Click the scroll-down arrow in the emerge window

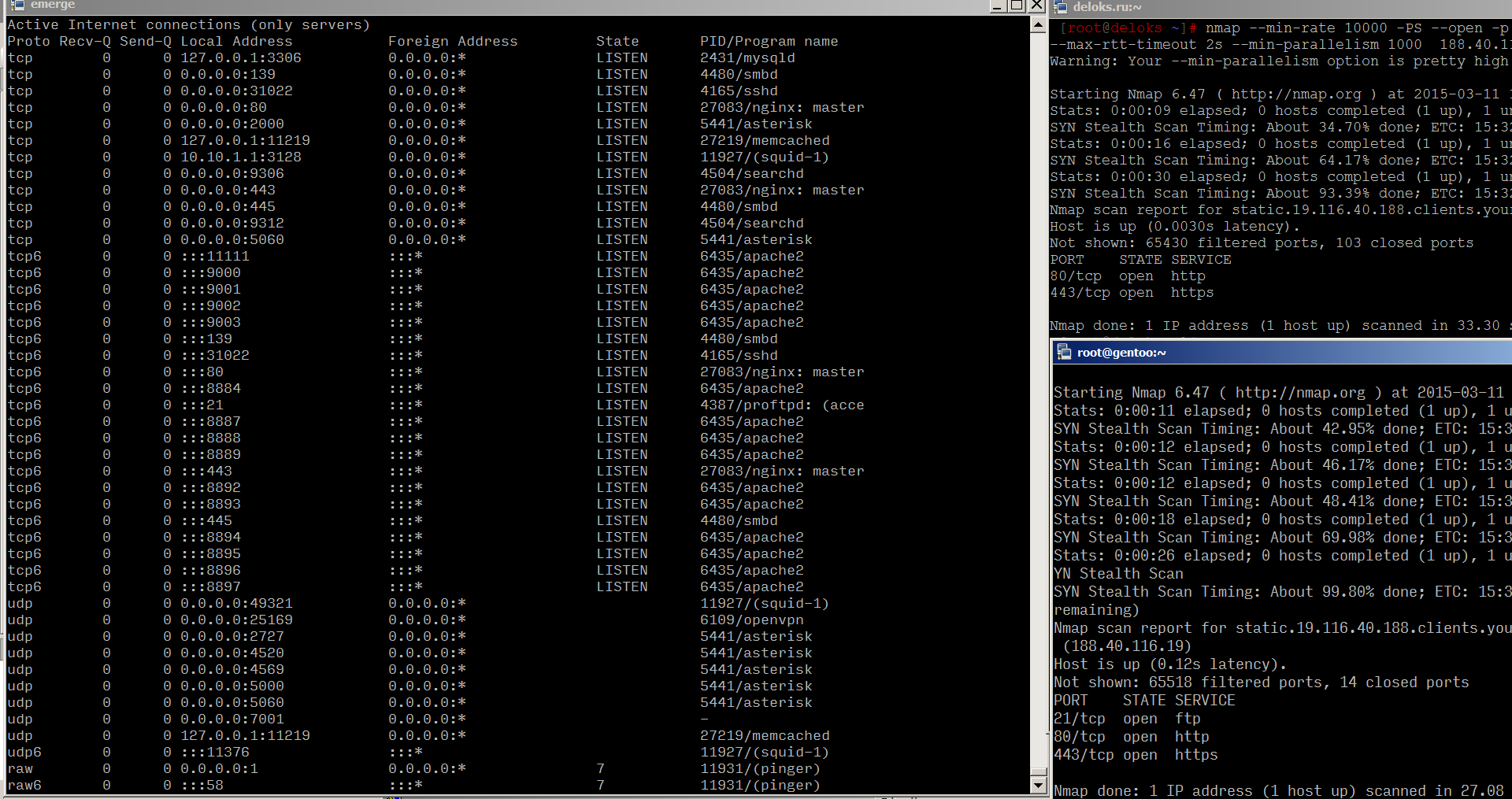[1037, 786]
